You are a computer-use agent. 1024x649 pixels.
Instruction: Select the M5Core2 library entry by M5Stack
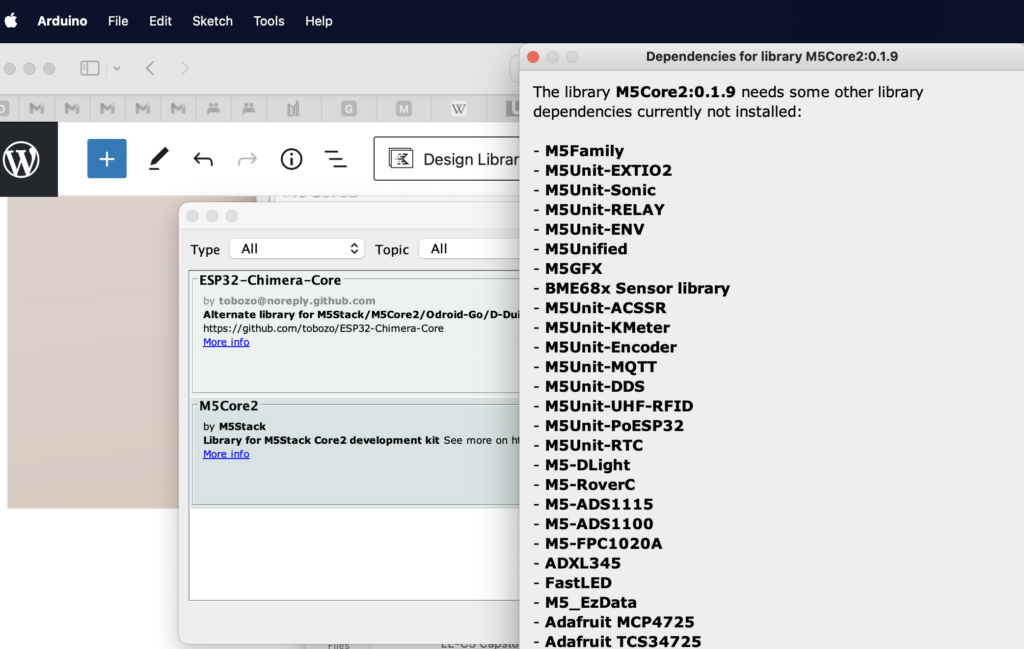tap(356, 452)
